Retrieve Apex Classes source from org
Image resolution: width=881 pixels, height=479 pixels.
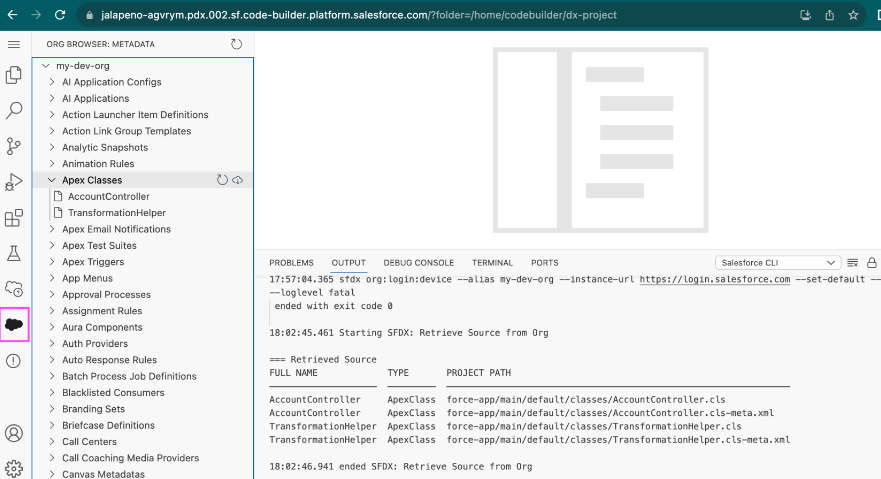tap(238, 180)
